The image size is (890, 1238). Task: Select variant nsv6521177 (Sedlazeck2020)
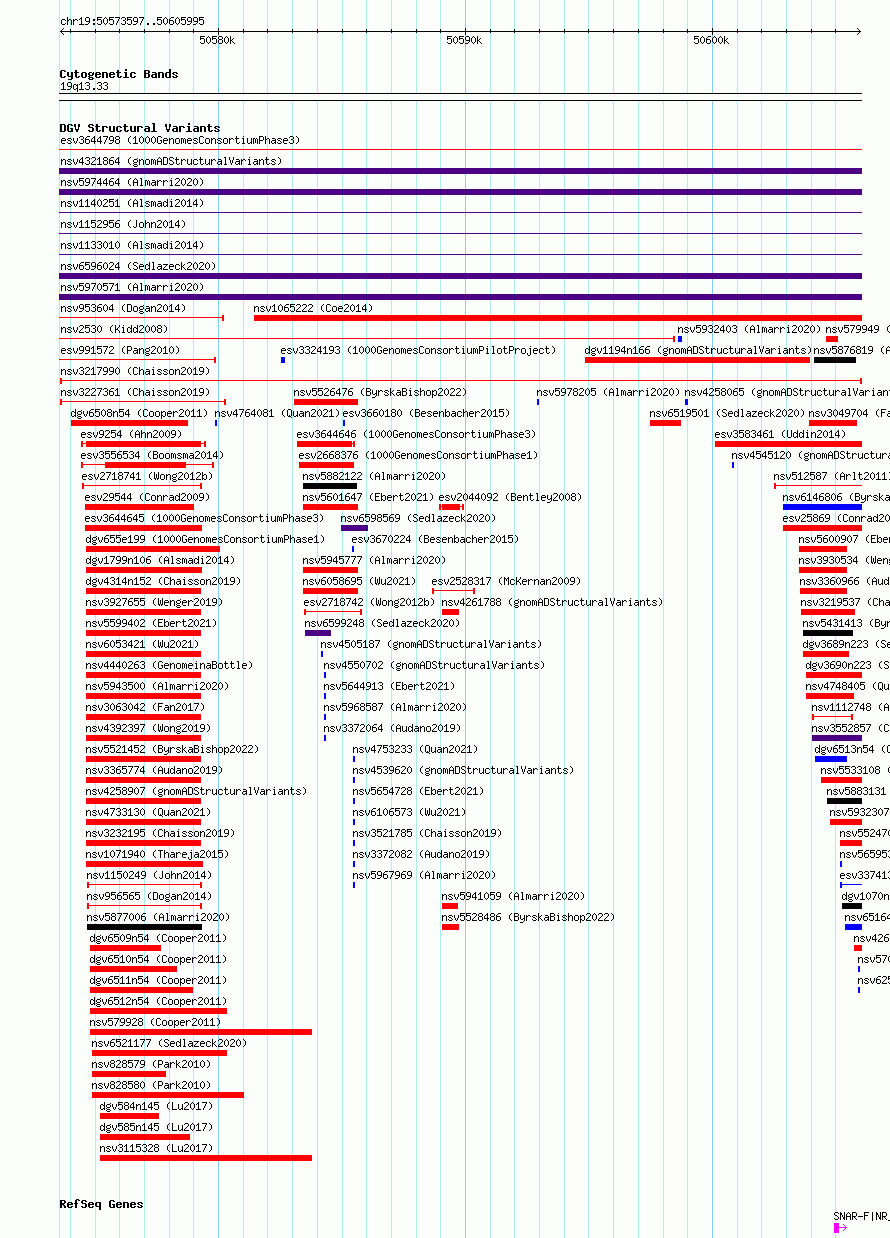point(169,1043)
